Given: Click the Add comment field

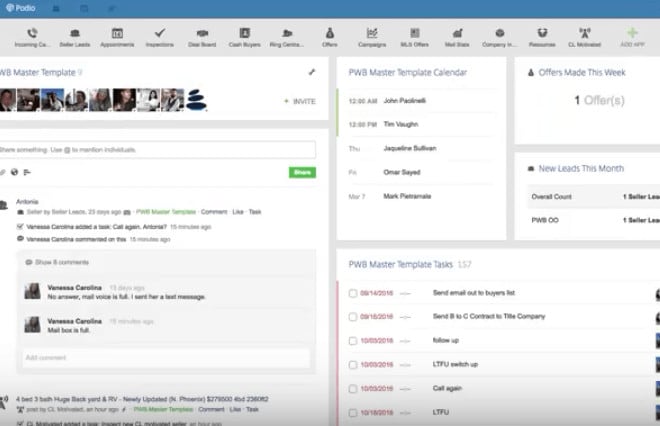Looking at the screenshot, I should click(166, 358).
